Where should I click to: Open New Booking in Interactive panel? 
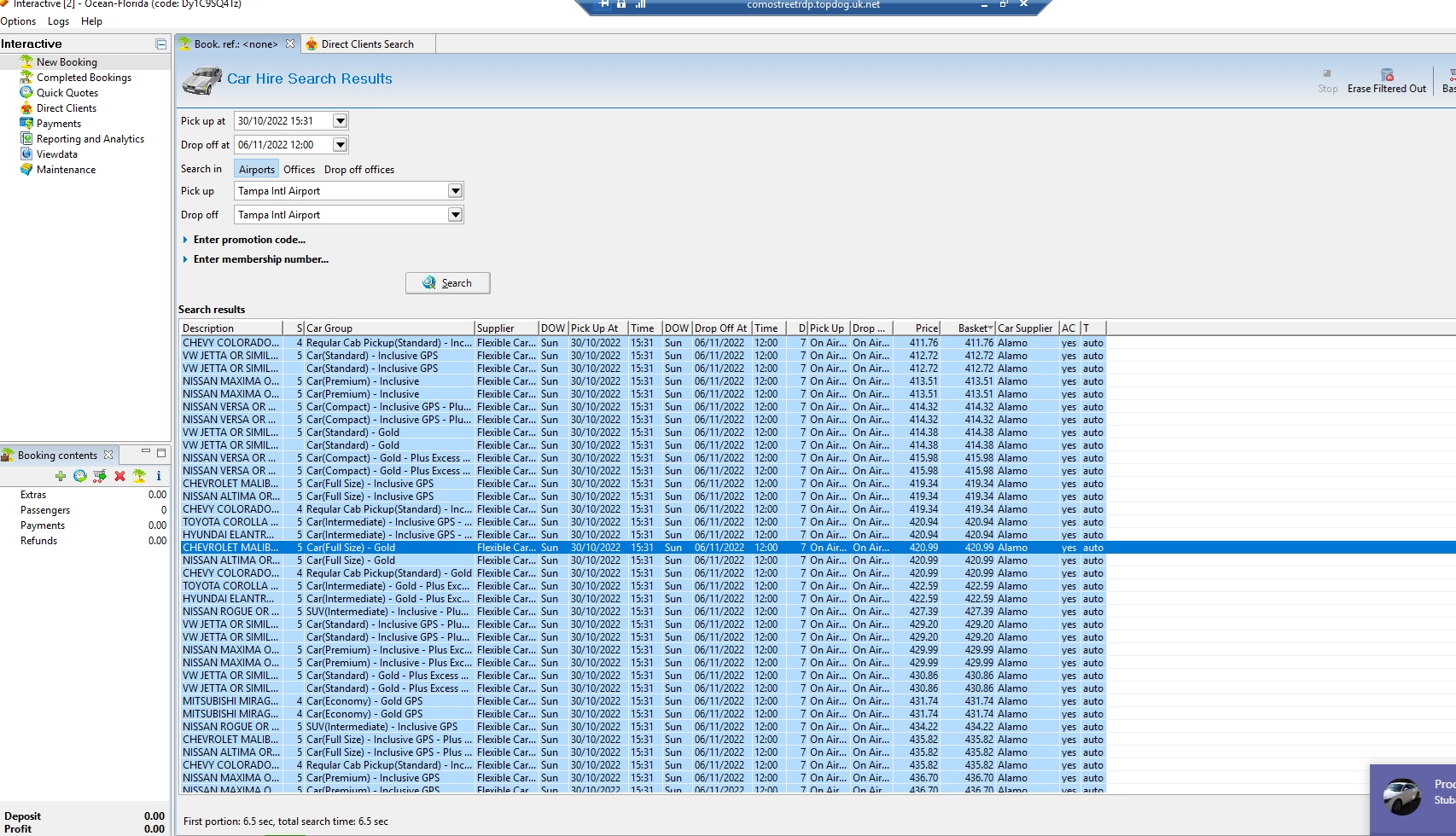(x=67, y=62)
